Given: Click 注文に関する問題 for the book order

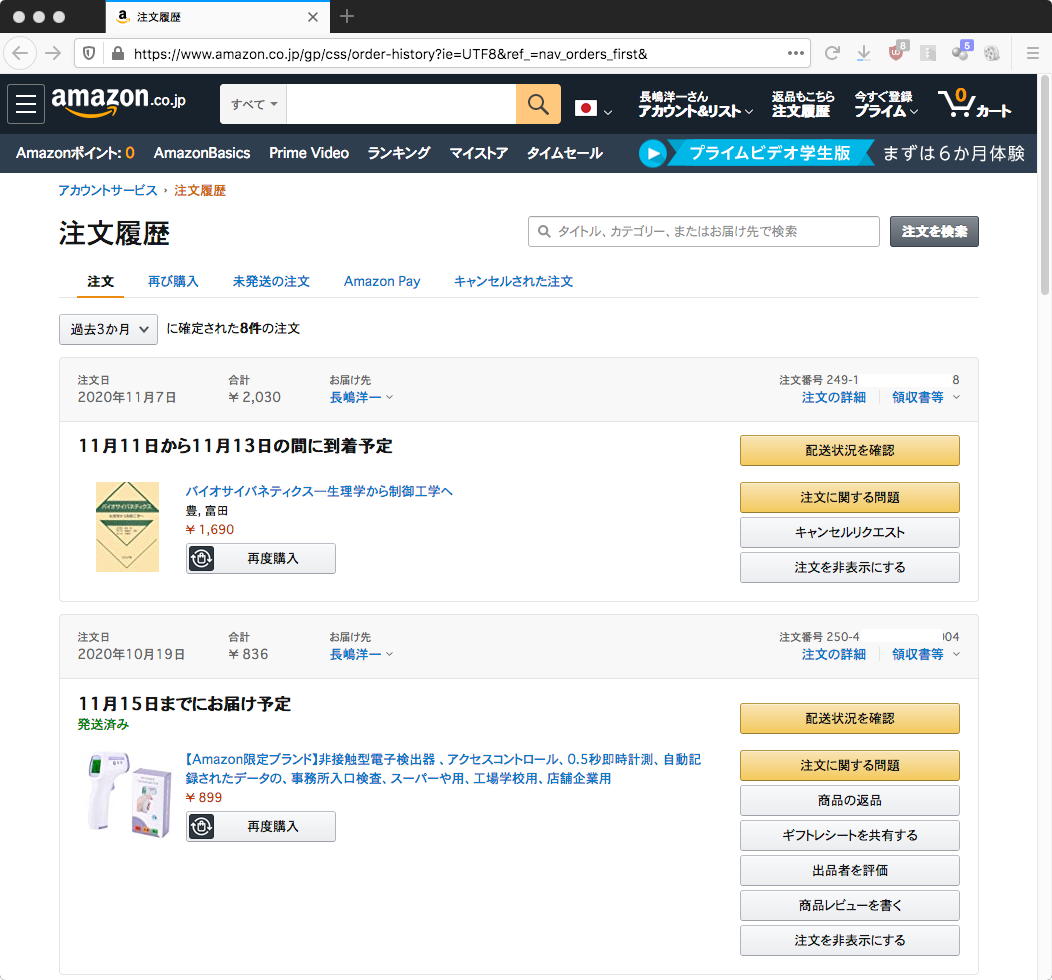Looking at the screenshot, I should point(849,497).
